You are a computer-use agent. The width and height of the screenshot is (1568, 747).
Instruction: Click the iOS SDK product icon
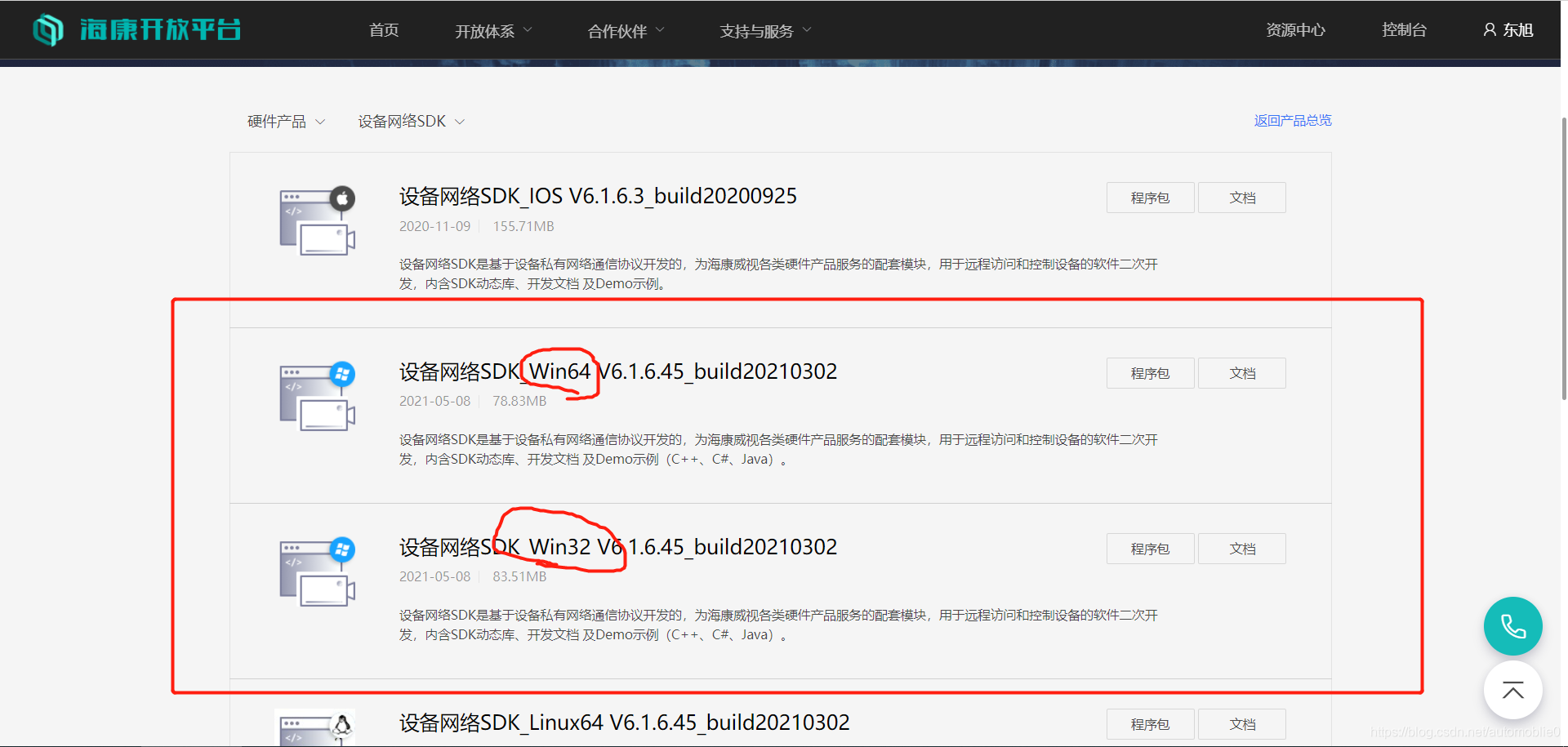click(x=318, y=220)
